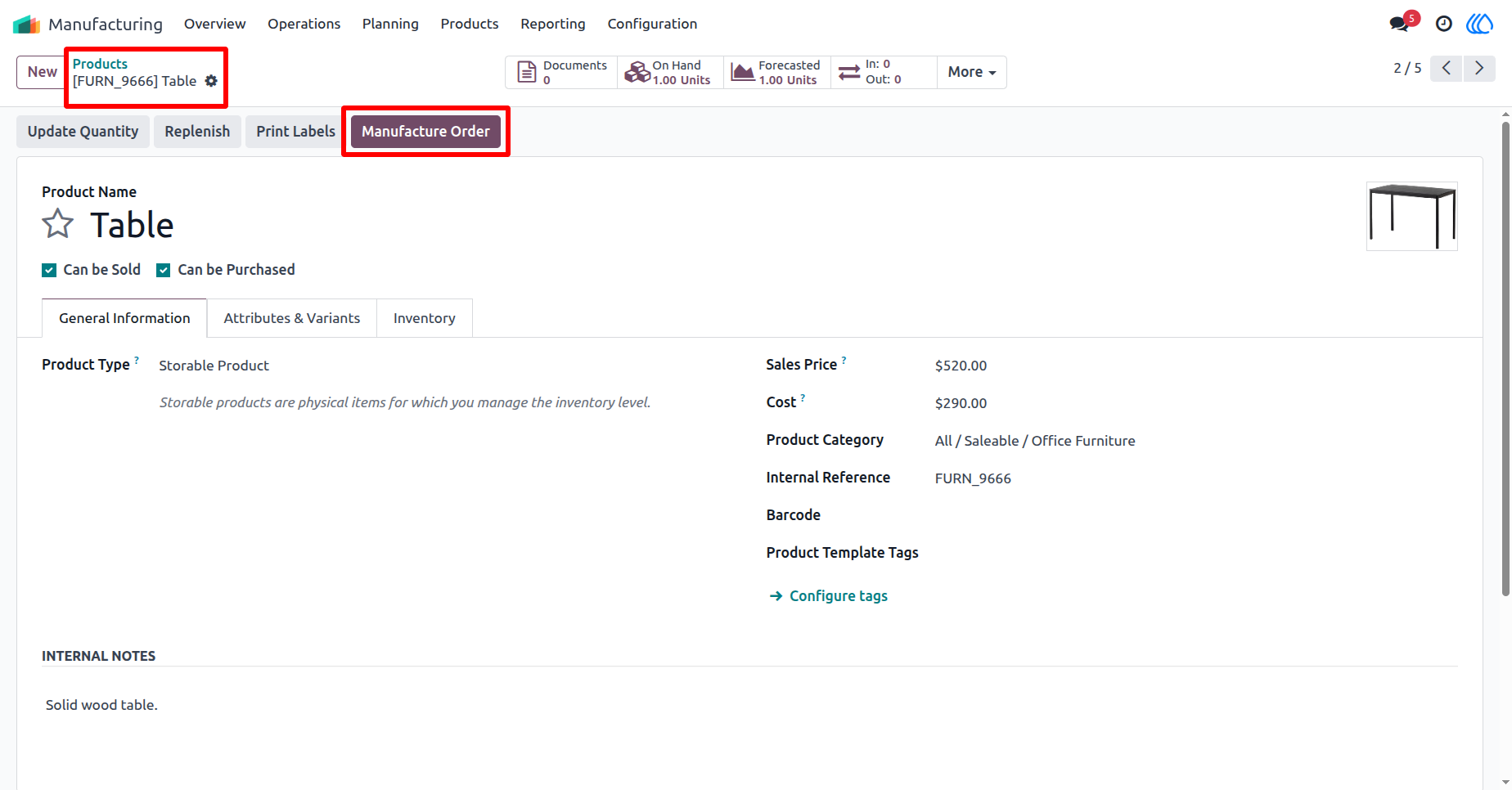The height and width of the screenshot is (790, 1512).
Task: Open the Manufacturing app home icon
Action: [26, 25]
